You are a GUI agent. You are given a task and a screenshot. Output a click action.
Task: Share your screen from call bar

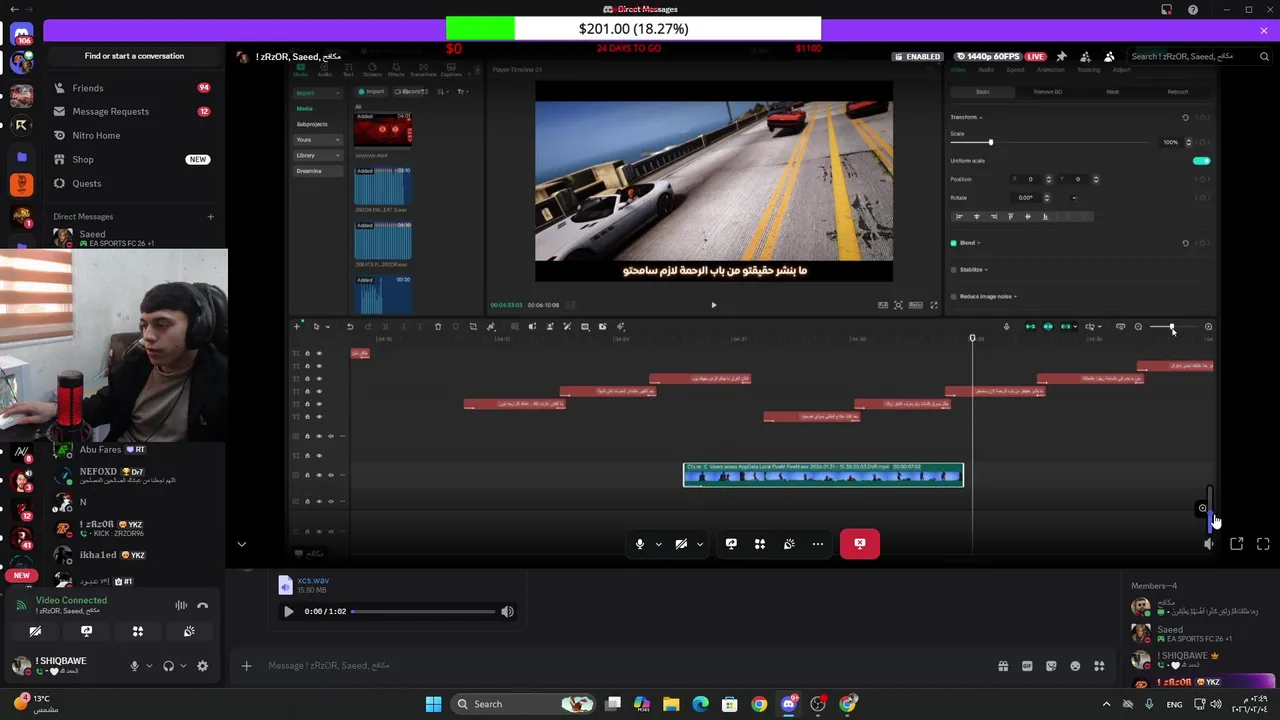pos(731,544)
